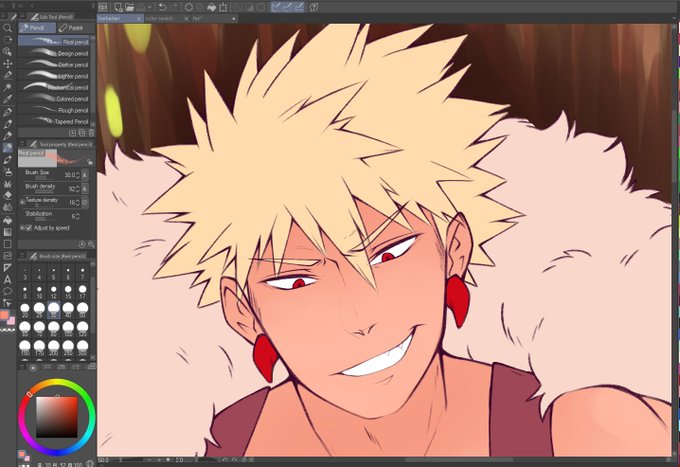Toggle the Adjust by speed checkbox
Screen dimensions: 680x467
29,228
